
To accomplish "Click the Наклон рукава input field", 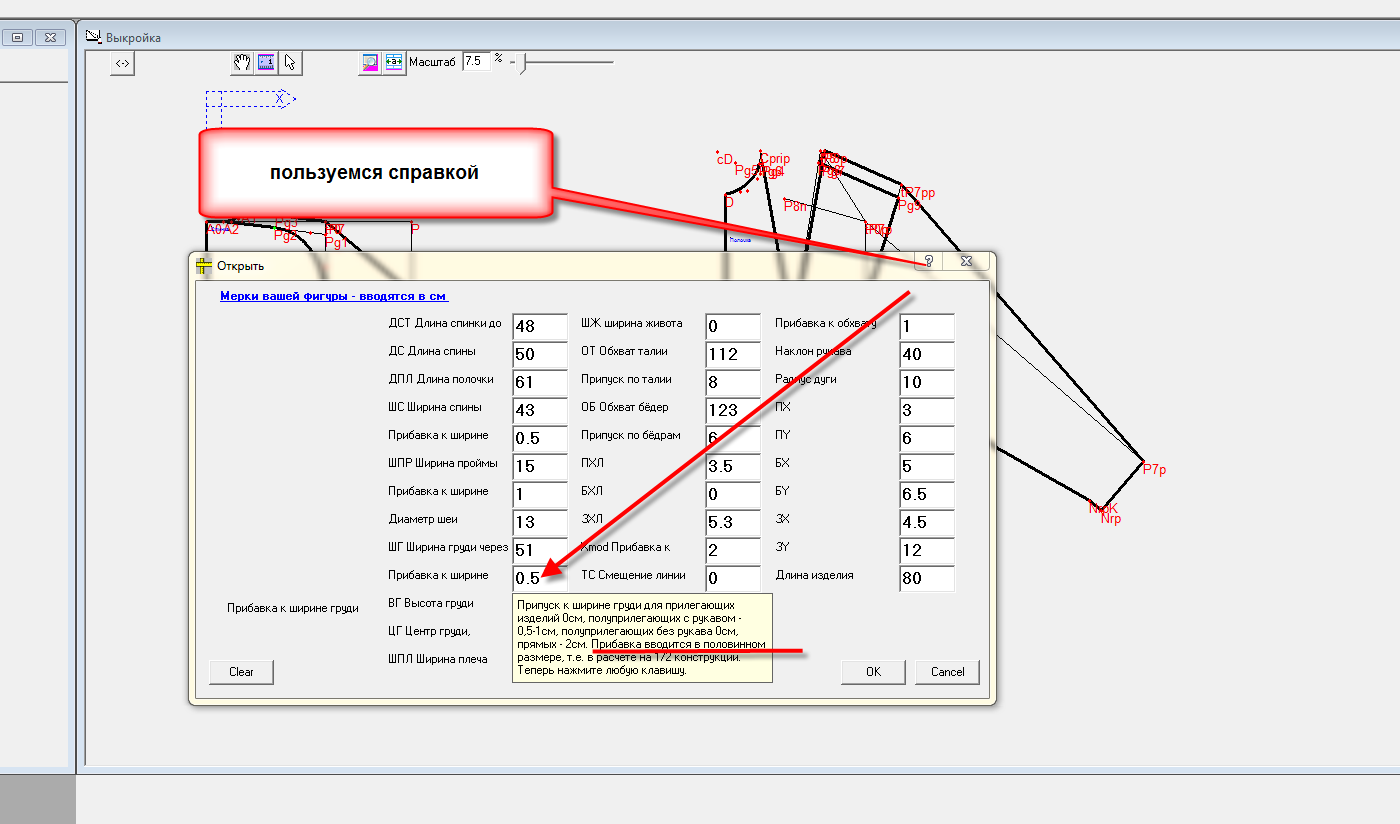I will click(x=926, y=354).
